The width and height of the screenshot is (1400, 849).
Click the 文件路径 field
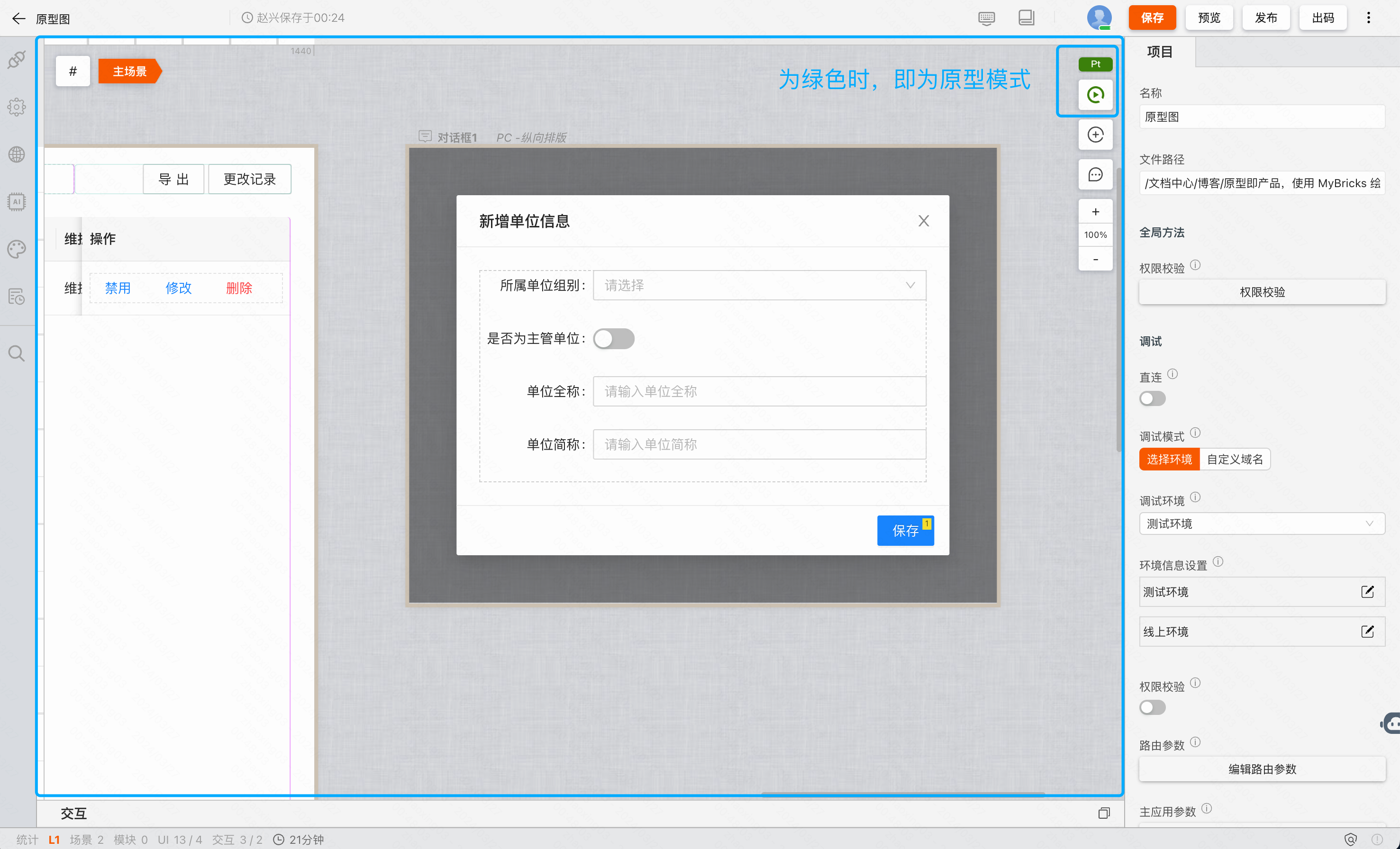[1261, 183]
